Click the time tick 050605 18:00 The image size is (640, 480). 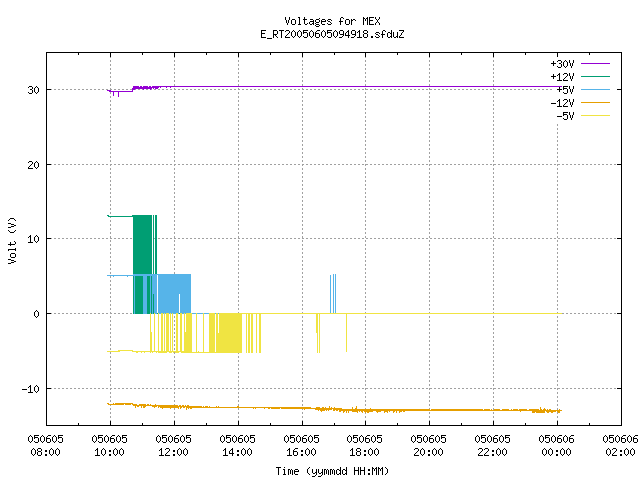pos(365,445)
